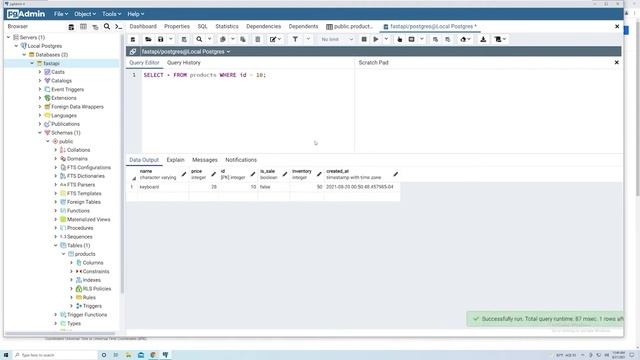
Task: Delete rows trash icon in toolbar
Action: (258, 39)
